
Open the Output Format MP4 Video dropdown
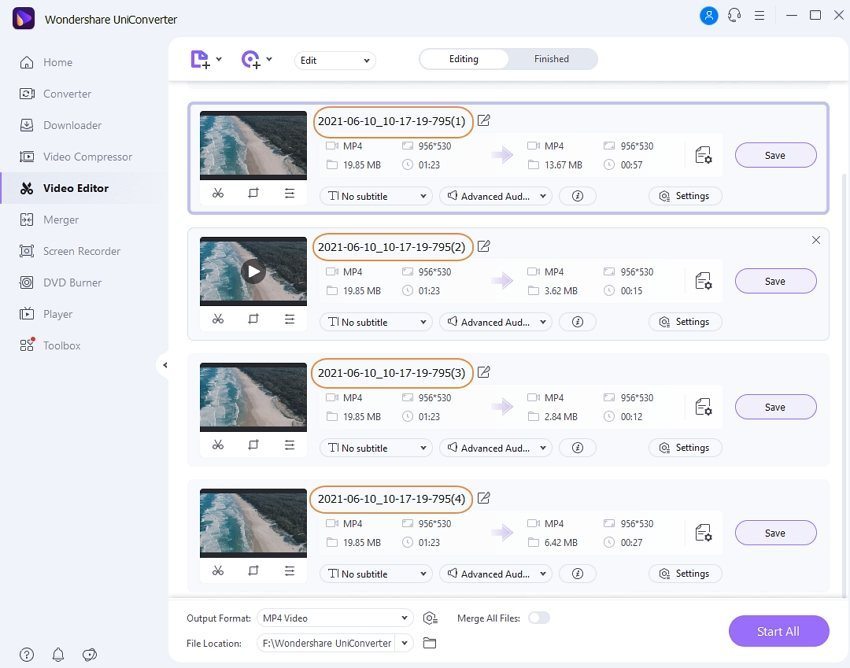tap(335, 618)
